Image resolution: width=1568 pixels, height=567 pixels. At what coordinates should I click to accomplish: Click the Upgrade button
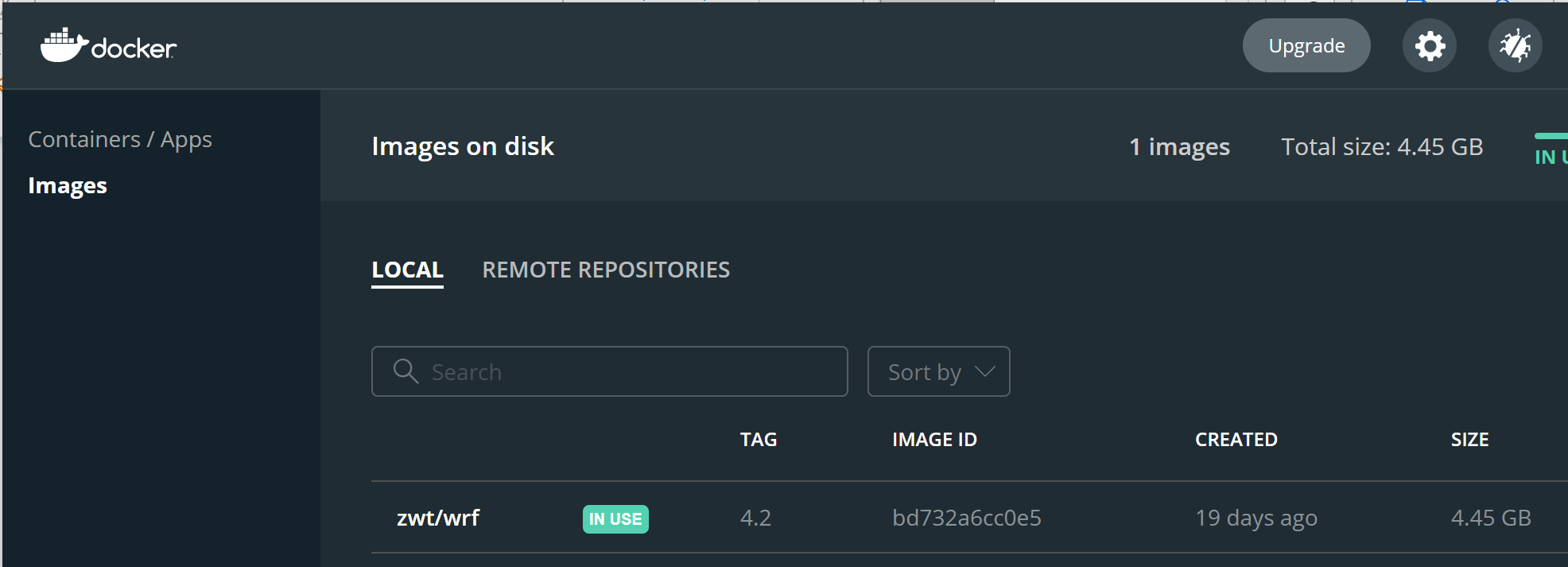pyautogui.click(x=1306, y=46)
